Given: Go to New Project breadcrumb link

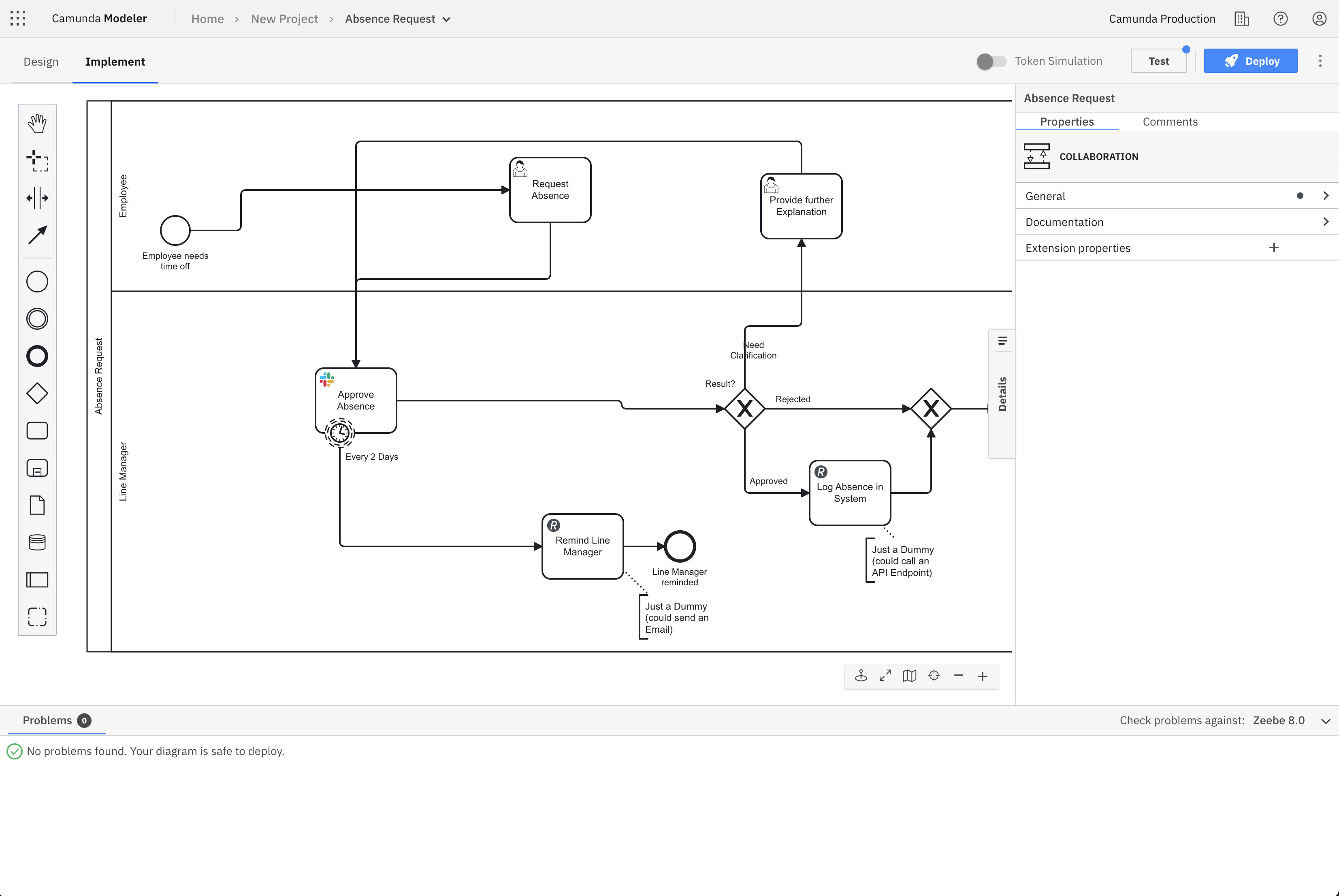Looking at the screenshot, I should (284, 19).
